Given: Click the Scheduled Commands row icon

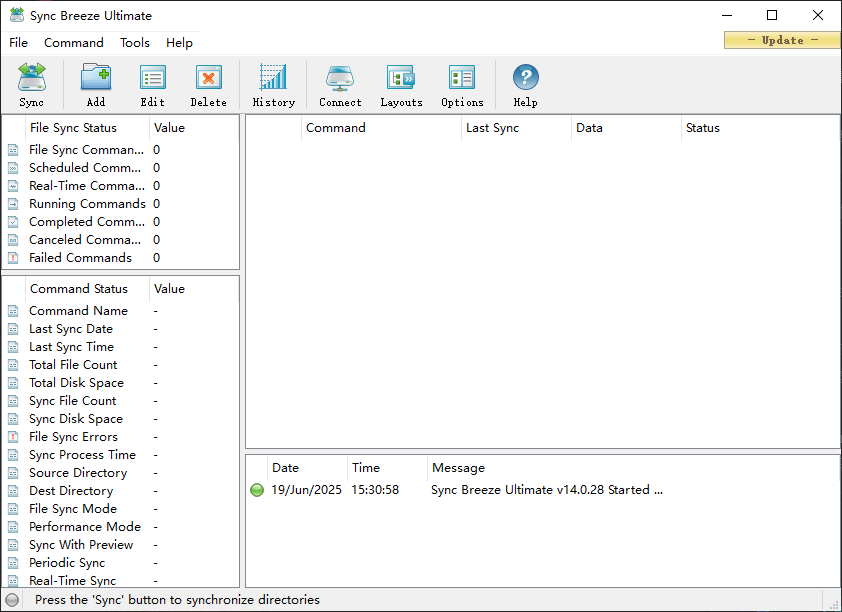Looking at the screenshot, I should click(x=13, y=168).
